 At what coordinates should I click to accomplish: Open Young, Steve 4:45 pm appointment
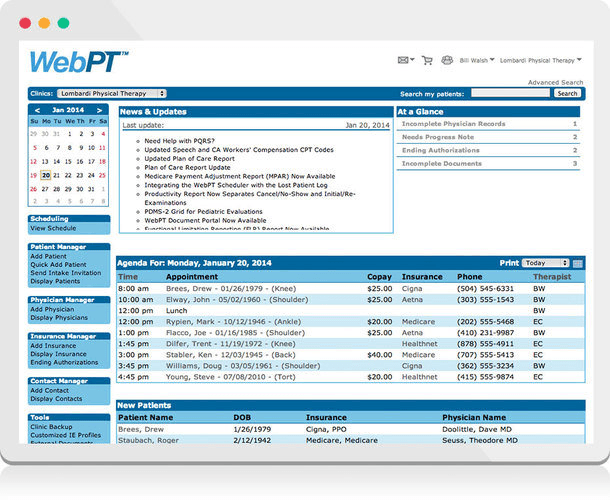231,377
